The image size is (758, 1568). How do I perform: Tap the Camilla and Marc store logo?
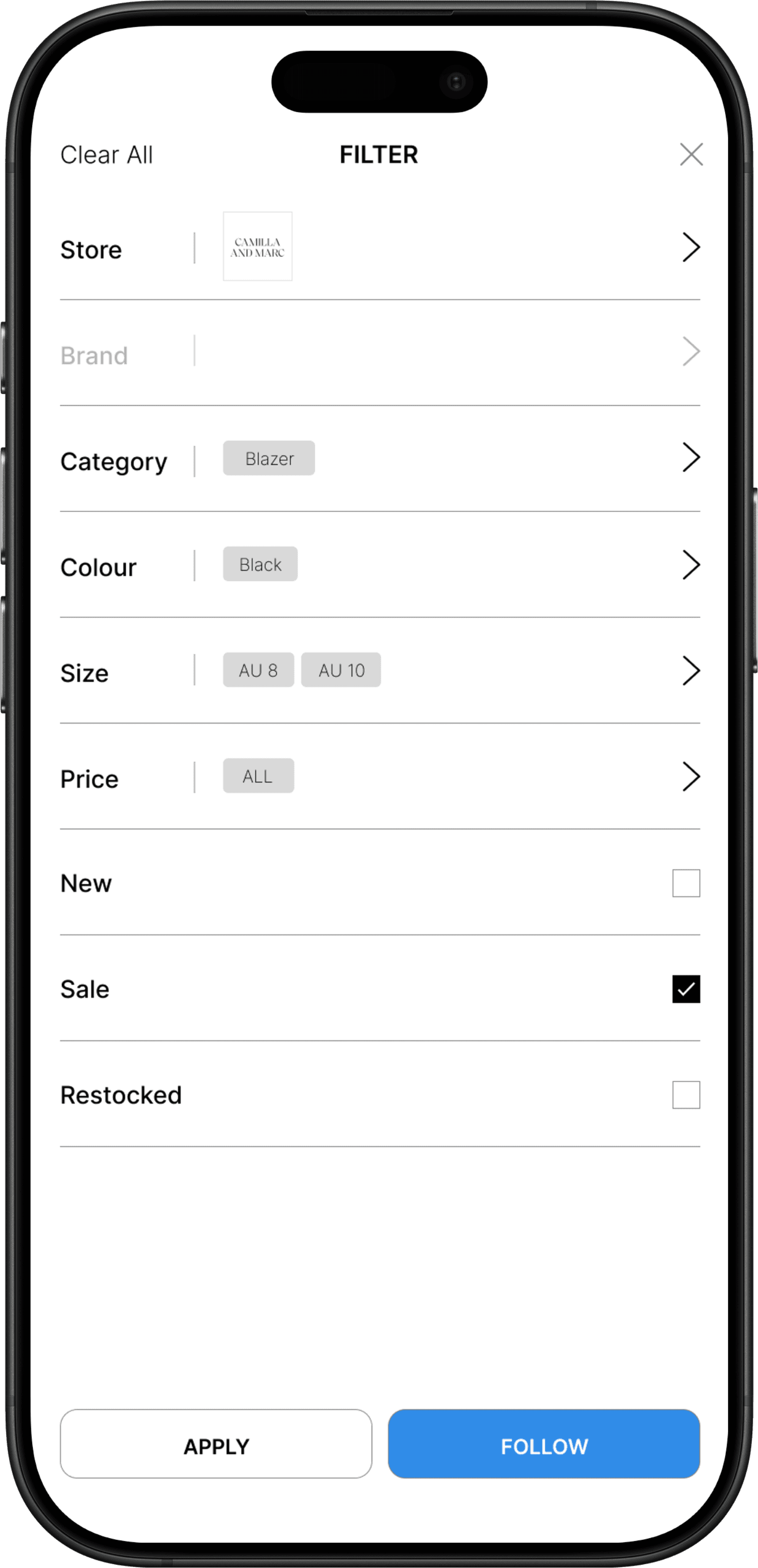tap(258, 247)
